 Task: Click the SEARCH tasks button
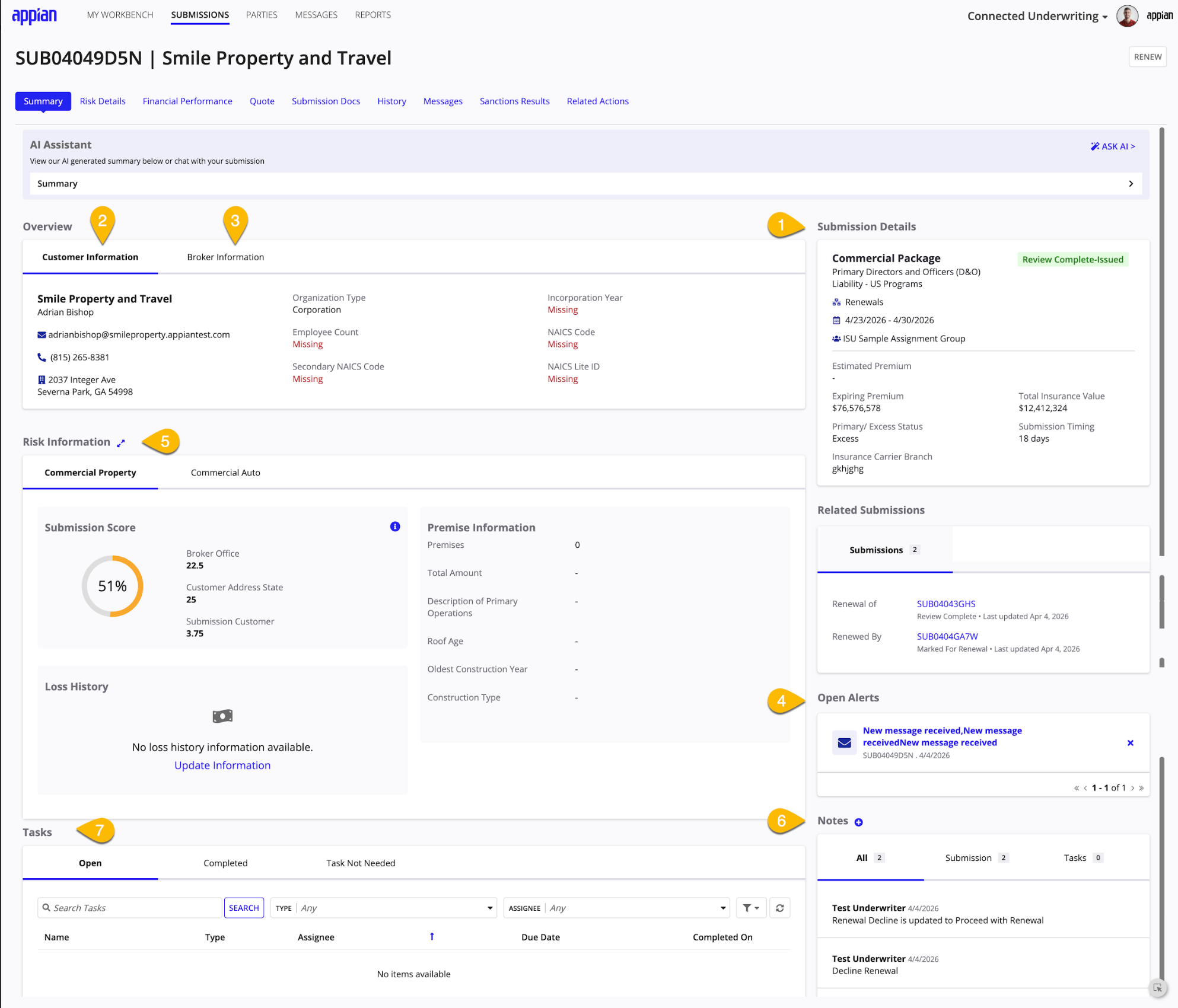point(244,908)
